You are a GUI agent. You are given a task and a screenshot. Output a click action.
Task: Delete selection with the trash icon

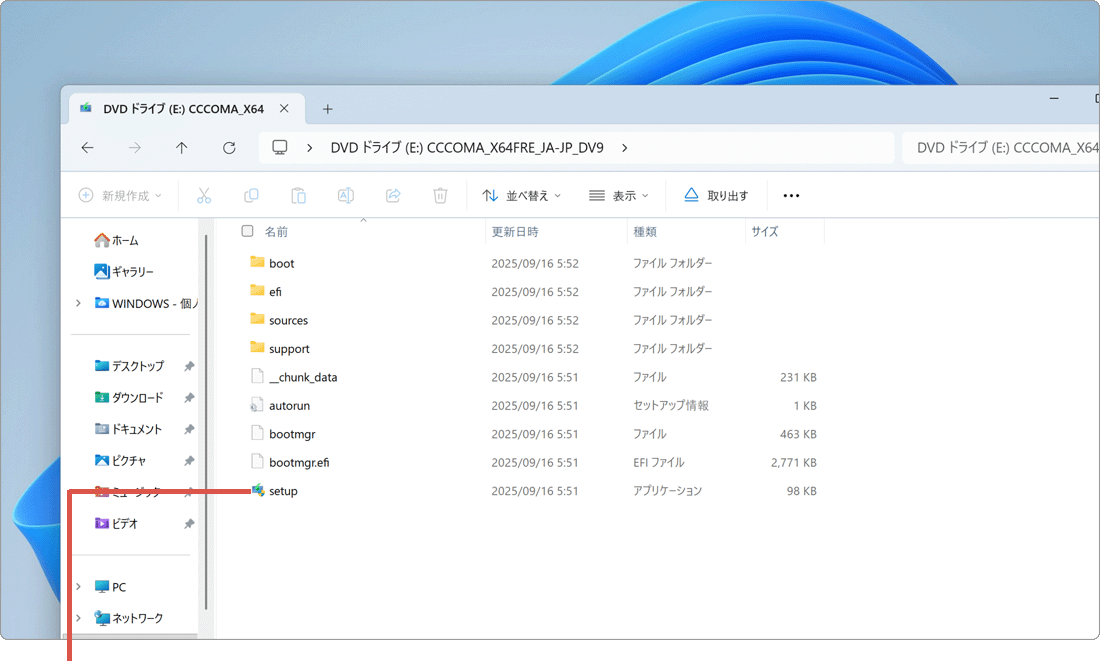pos(440,195)
